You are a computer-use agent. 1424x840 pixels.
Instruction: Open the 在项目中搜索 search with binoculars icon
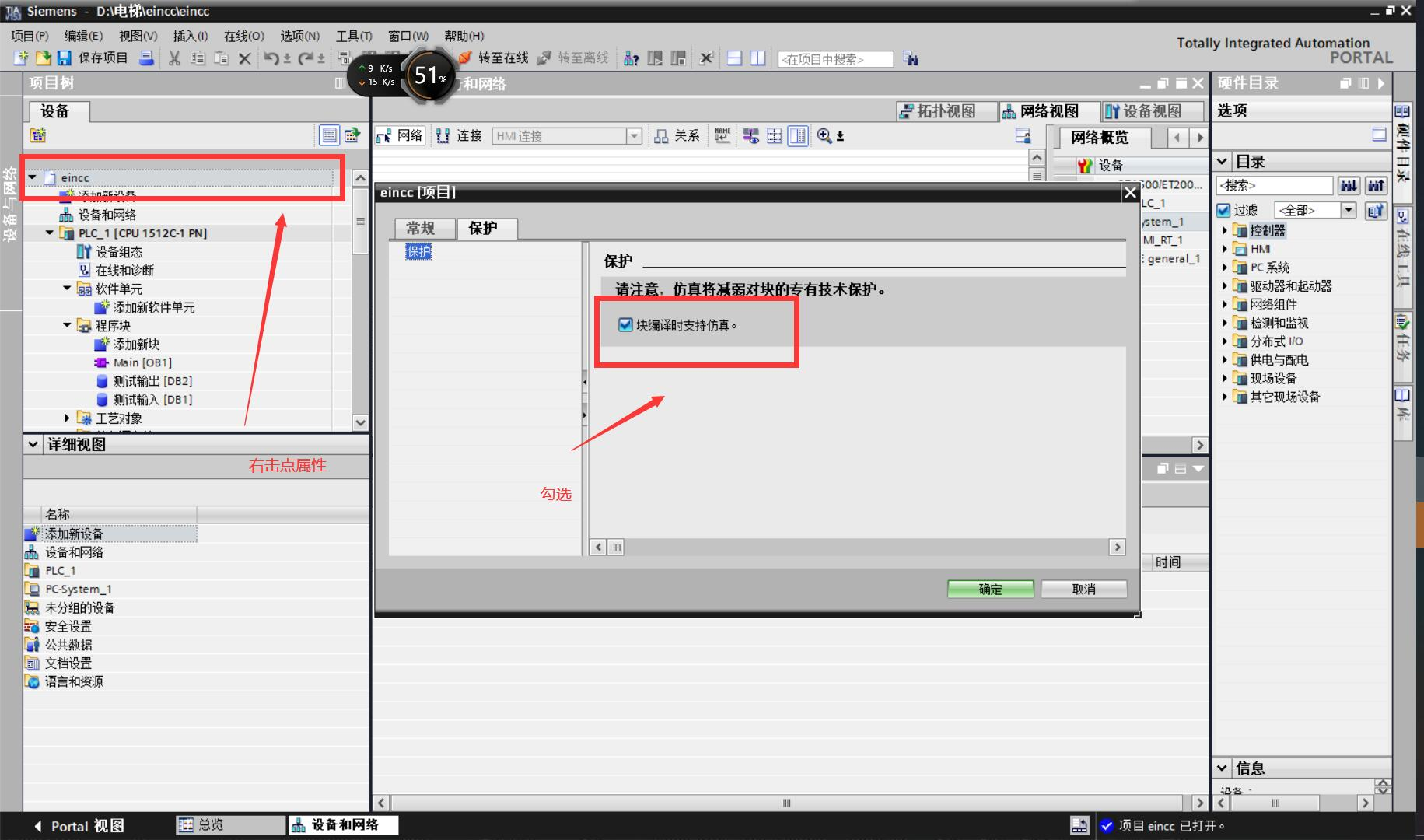[910, 58]
